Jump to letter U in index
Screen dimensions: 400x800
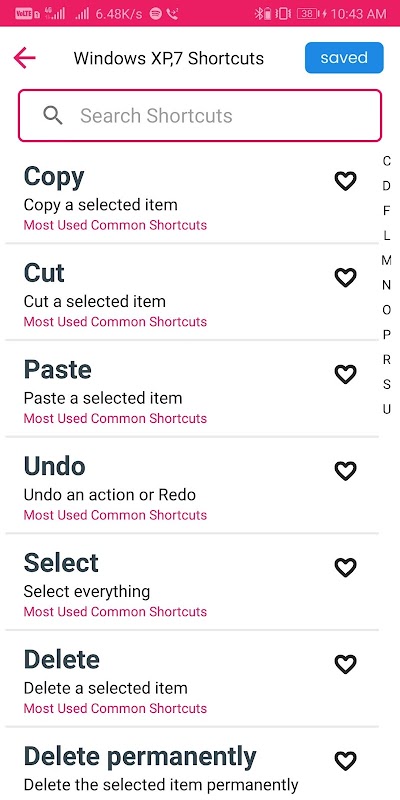click(x=387, y=409)
